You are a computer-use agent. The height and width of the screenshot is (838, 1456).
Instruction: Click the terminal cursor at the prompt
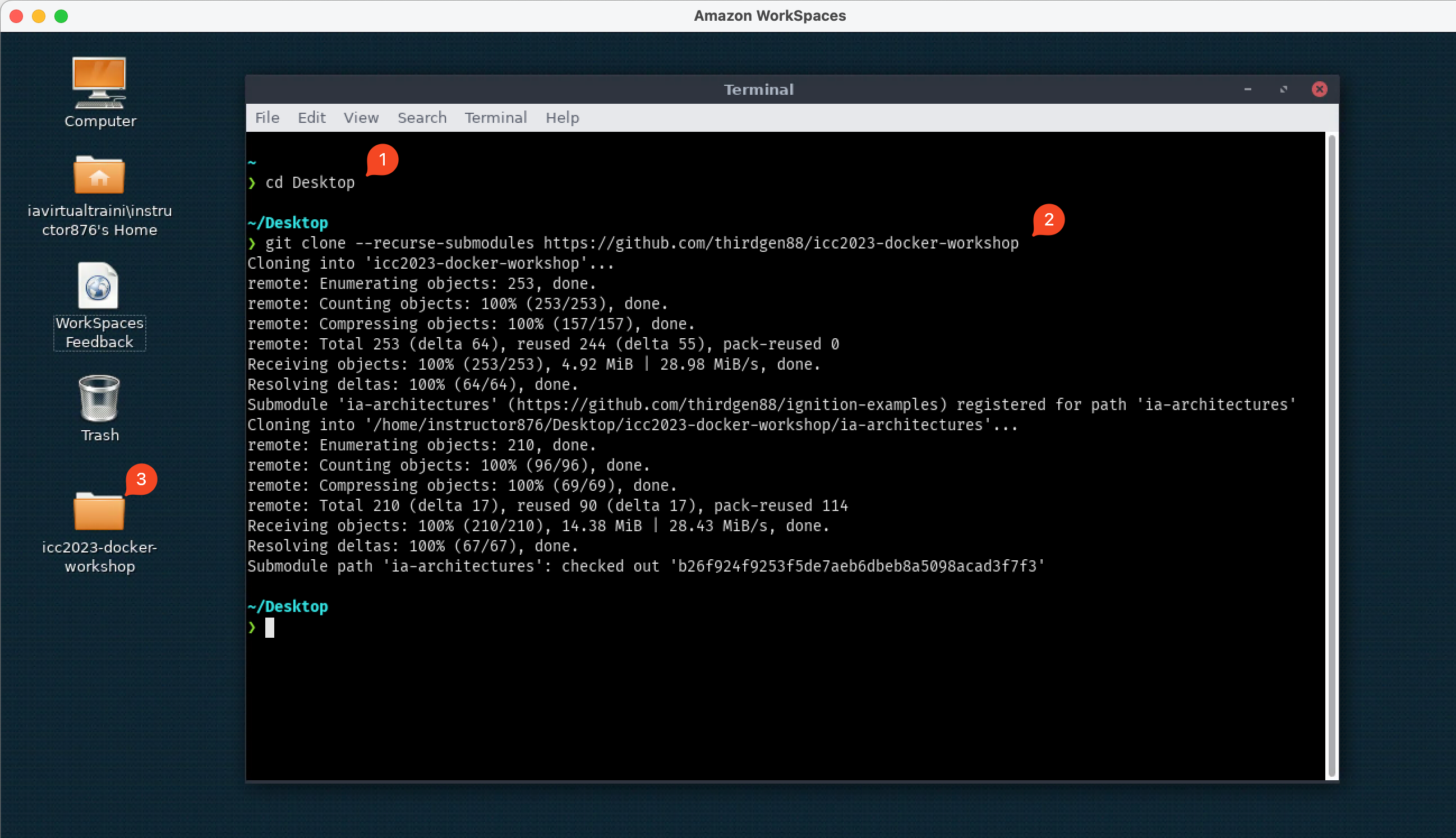click(x=269, y=627)
